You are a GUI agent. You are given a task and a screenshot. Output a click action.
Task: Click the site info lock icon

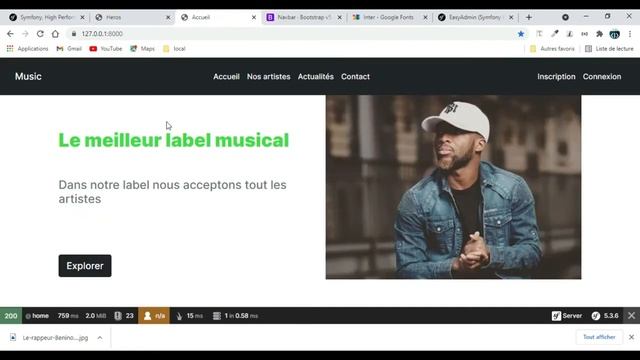[x=74, y=34]
